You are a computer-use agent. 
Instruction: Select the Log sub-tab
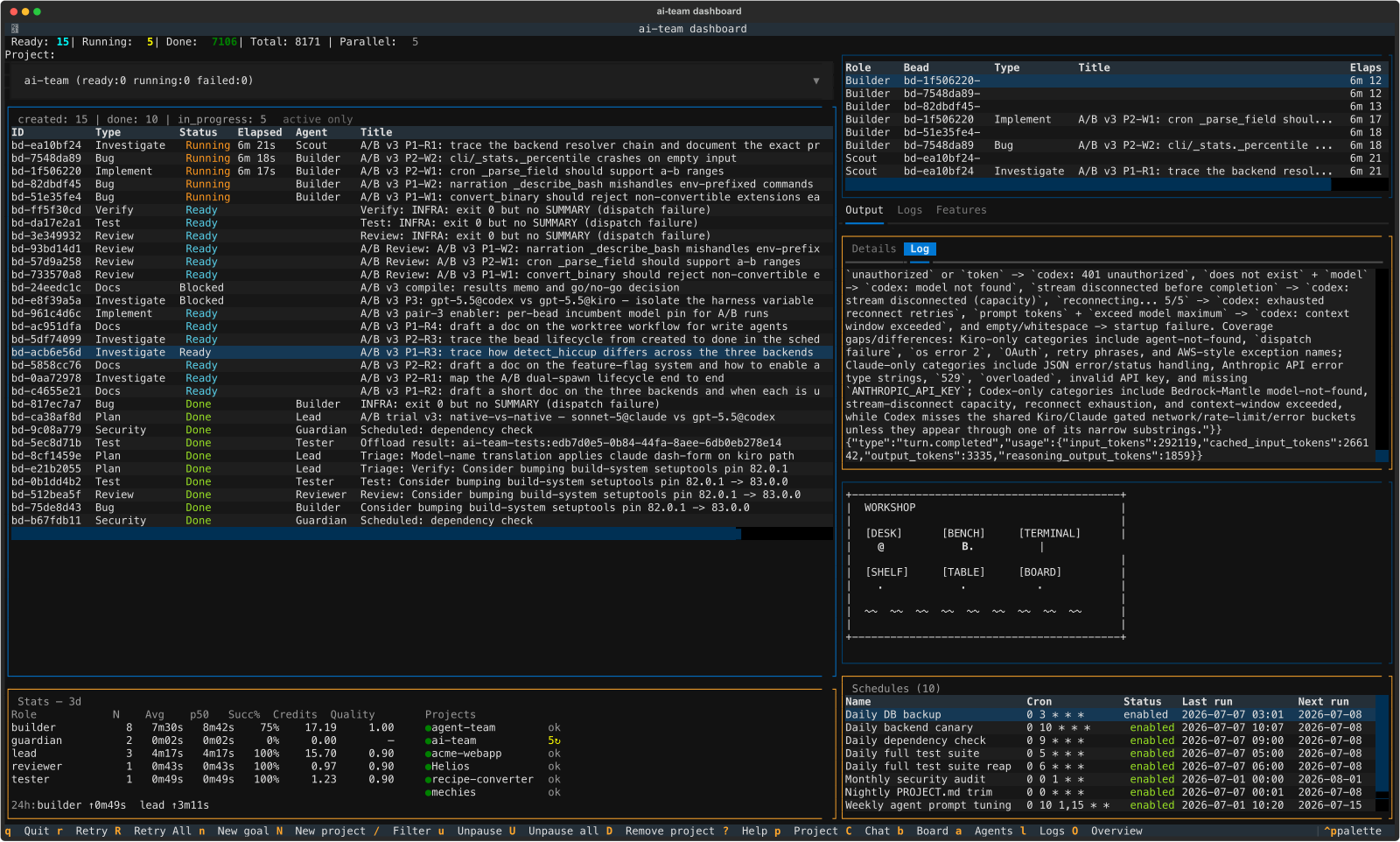point(920,249)
